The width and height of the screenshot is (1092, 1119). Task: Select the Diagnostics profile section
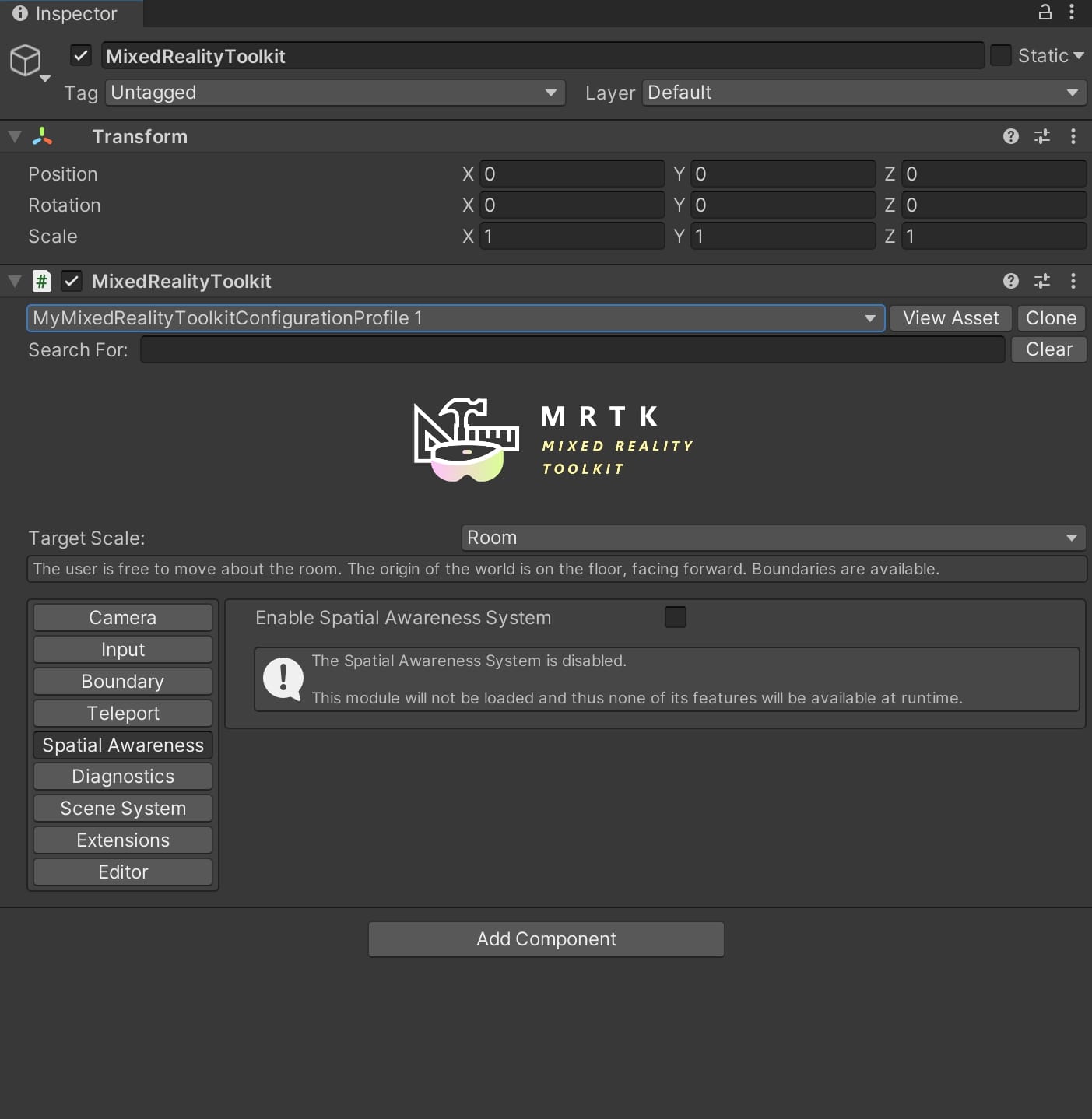(x=123, y=776)
